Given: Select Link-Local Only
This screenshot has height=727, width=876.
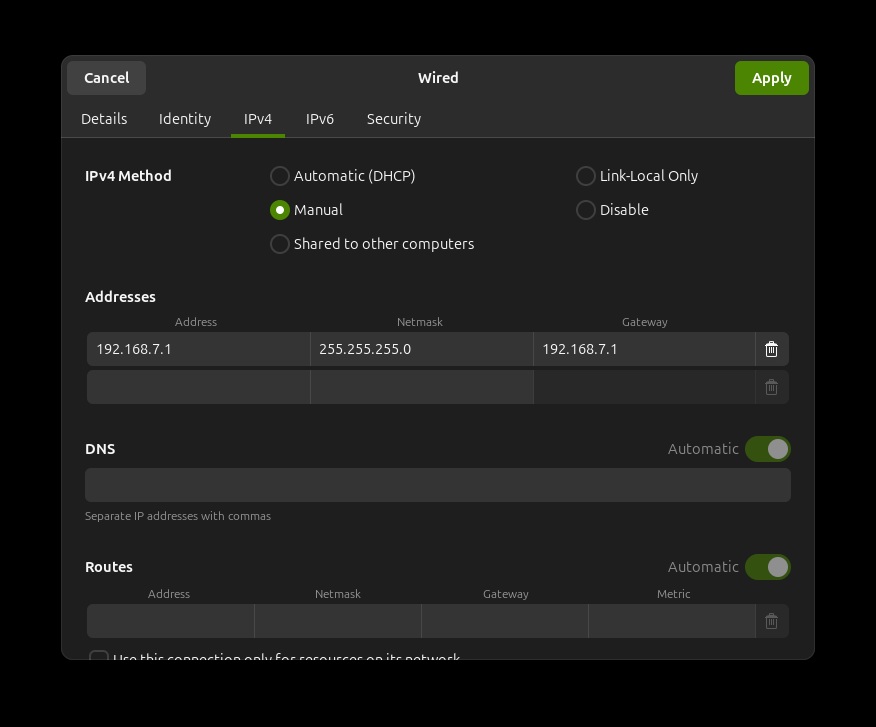Looking at the screenshot, I should click(586, 176).
